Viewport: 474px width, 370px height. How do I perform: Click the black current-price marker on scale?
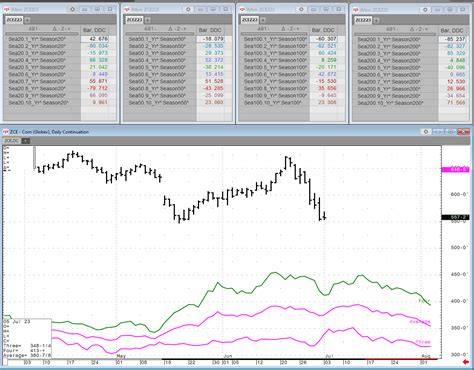[x=455, y=217]
